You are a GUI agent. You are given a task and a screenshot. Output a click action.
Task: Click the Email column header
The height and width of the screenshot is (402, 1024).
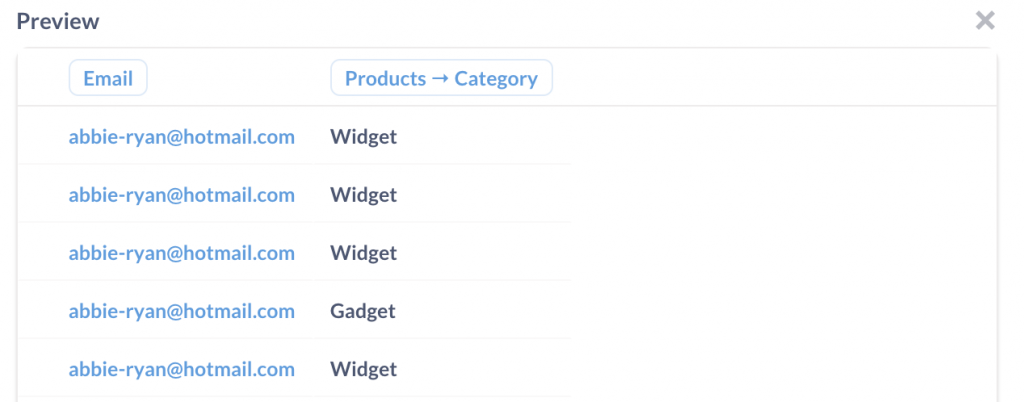tap(108, 78)
